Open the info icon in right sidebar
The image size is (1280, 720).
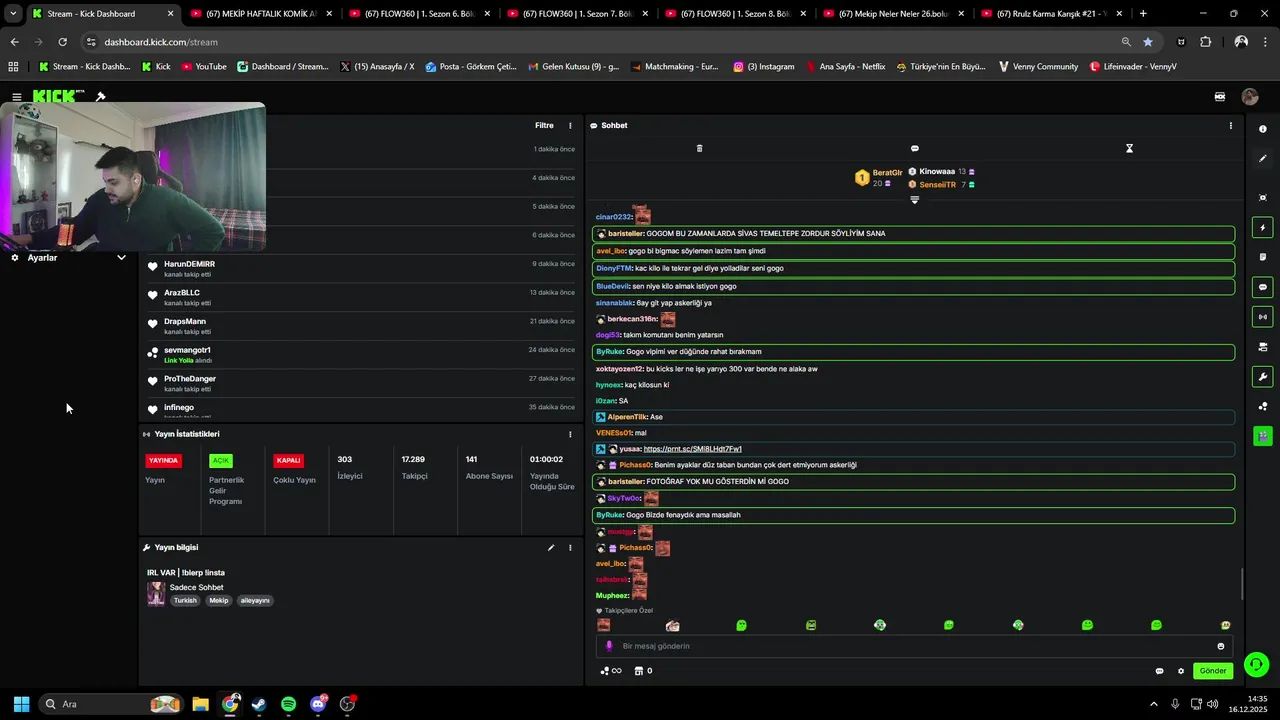pyautogui.click(x=1263, y=129)
